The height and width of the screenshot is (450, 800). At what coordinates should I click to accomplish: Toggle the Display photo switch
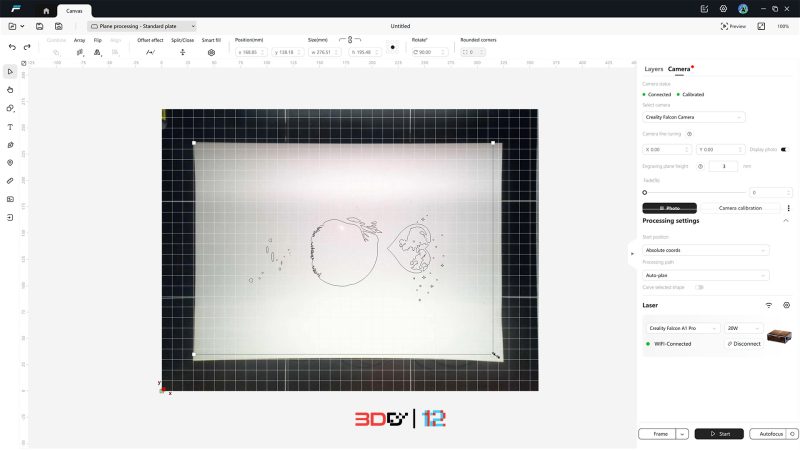pyautogui.click(x=784, y=149)
